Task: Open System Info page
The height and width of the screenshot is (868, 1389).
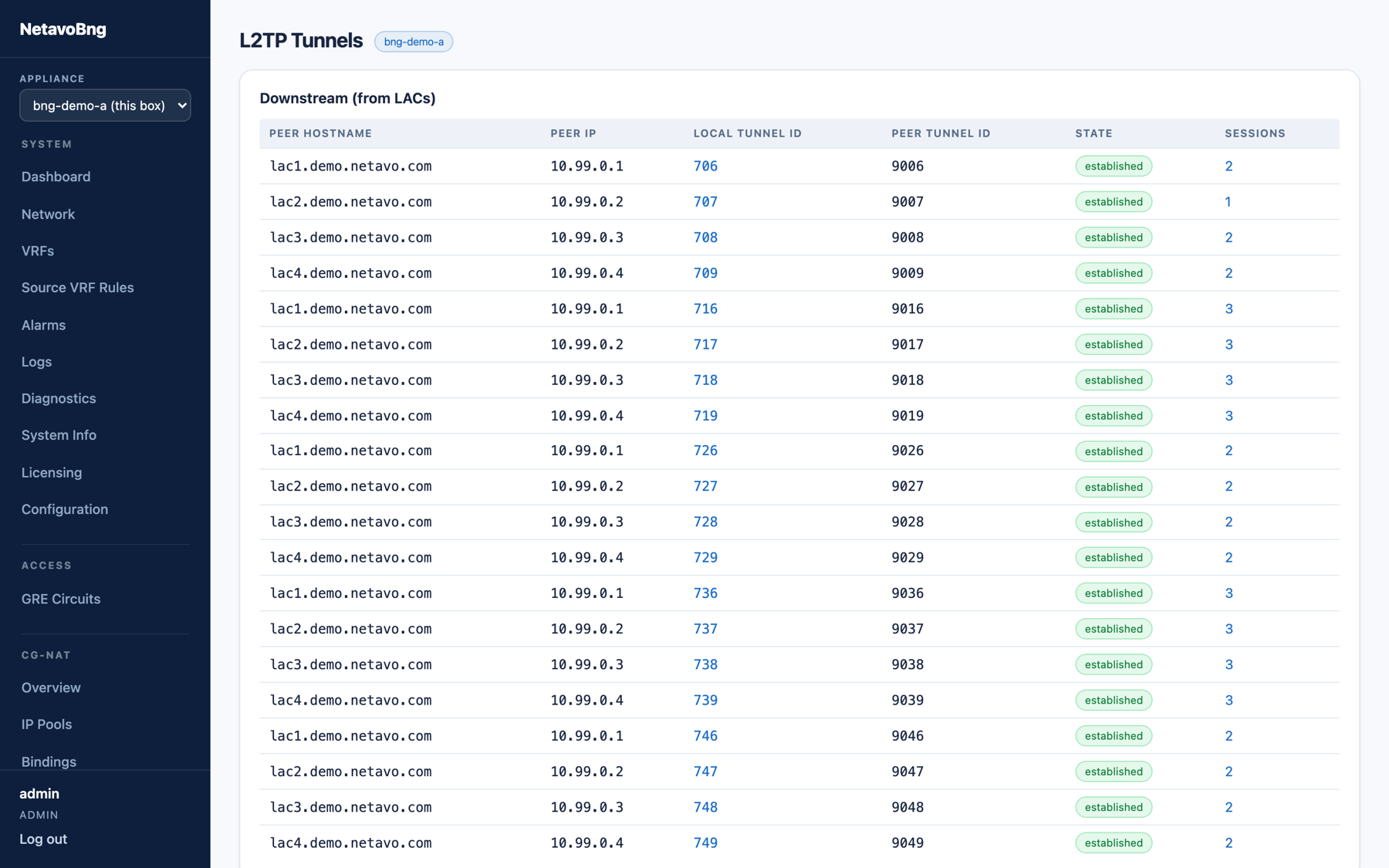Action: tap(59, 435)
